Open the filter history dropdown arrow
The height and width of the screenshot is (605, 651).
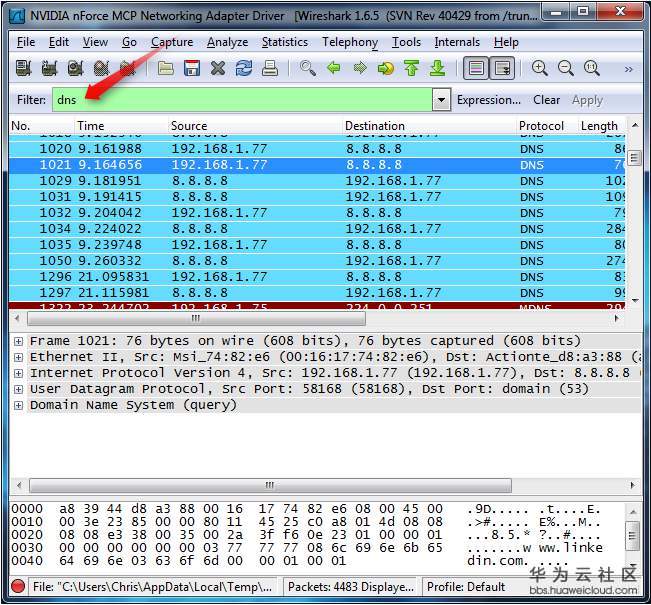[x=441, y=100]
